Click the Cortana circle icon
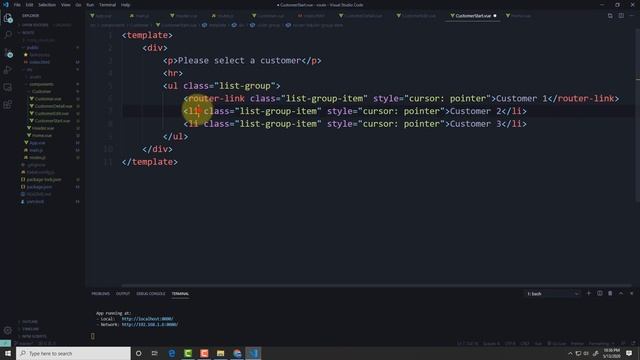The height and width of the screenshot is (360, 640). click(139, 353)
